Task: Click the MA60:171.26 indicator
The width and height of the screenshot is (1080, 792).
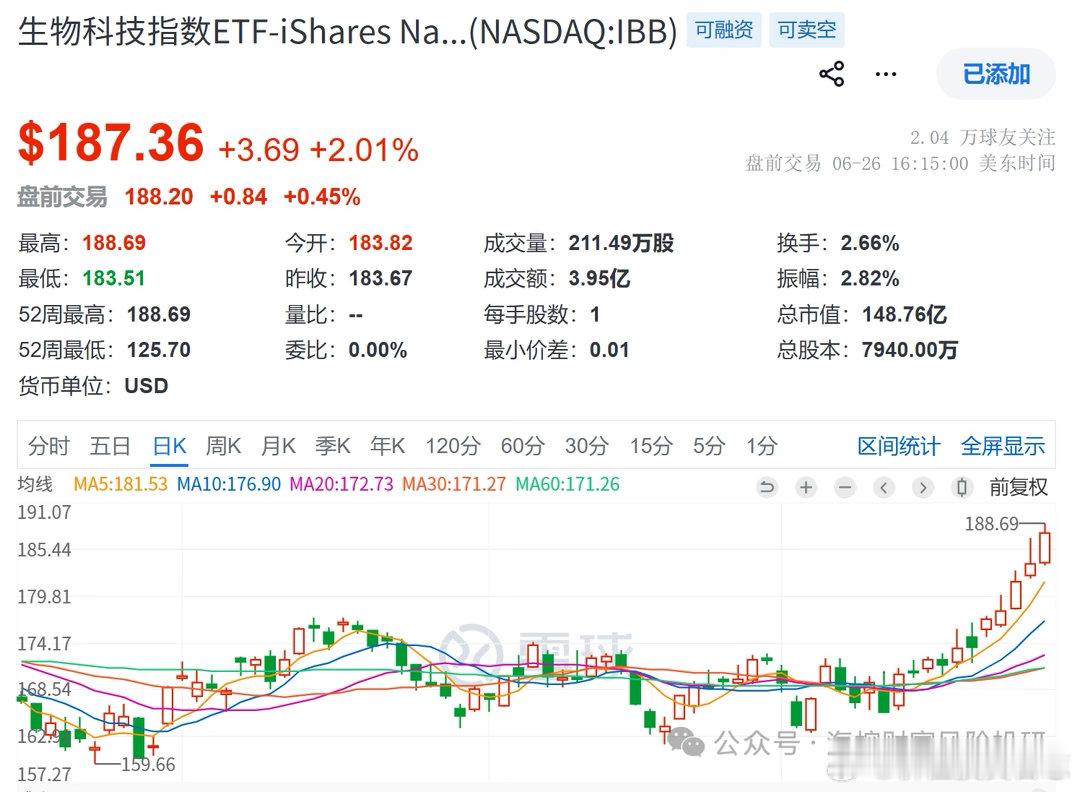Action: [x=568, y=484]
